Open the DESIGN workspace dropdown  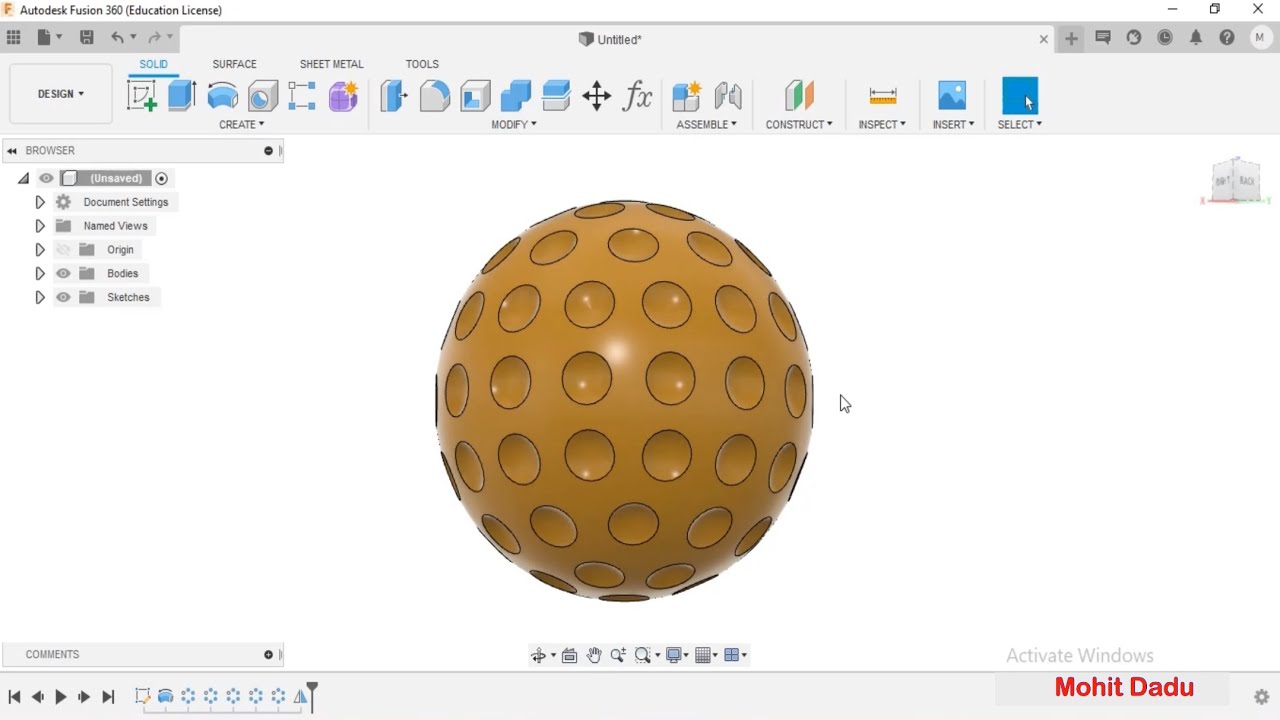pos(61,94)
